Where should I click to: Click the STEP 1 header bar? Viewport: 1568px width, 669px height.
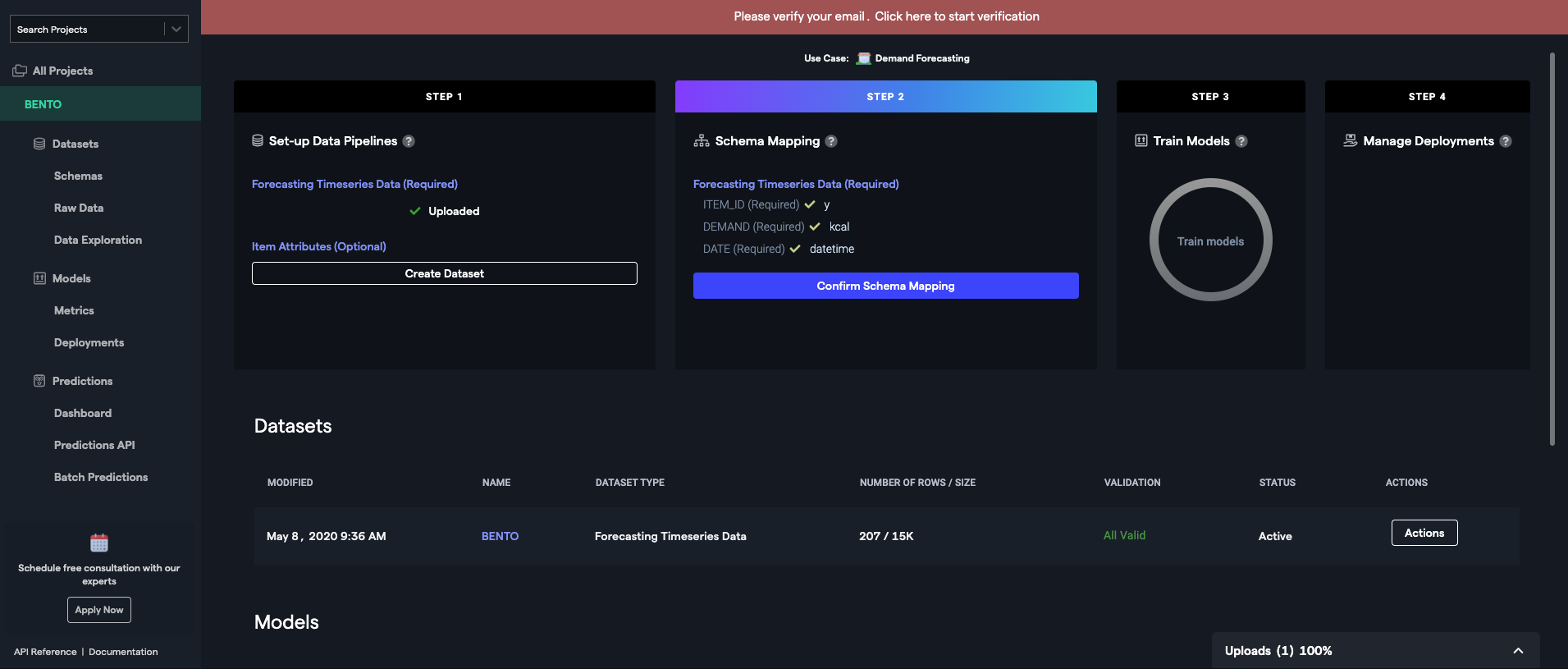point(444,96)
